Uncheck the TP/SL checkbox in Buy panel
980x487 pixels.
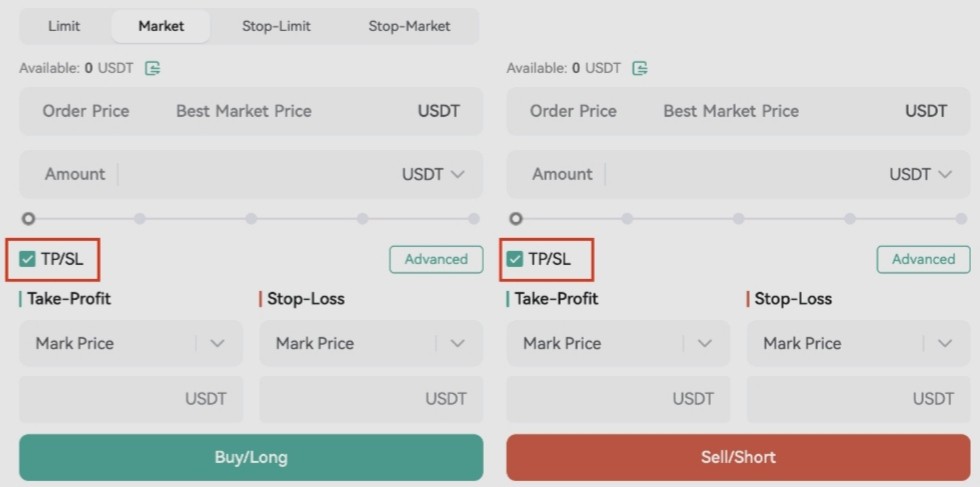coord(28,259)
